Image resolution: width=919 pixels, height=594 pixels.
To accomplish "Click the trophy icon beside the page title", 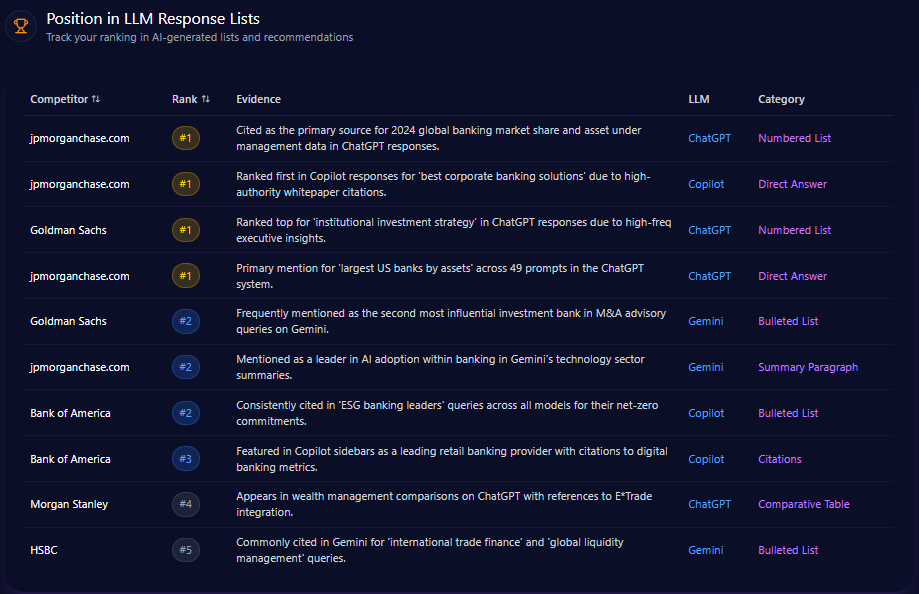I will [21, 26].
